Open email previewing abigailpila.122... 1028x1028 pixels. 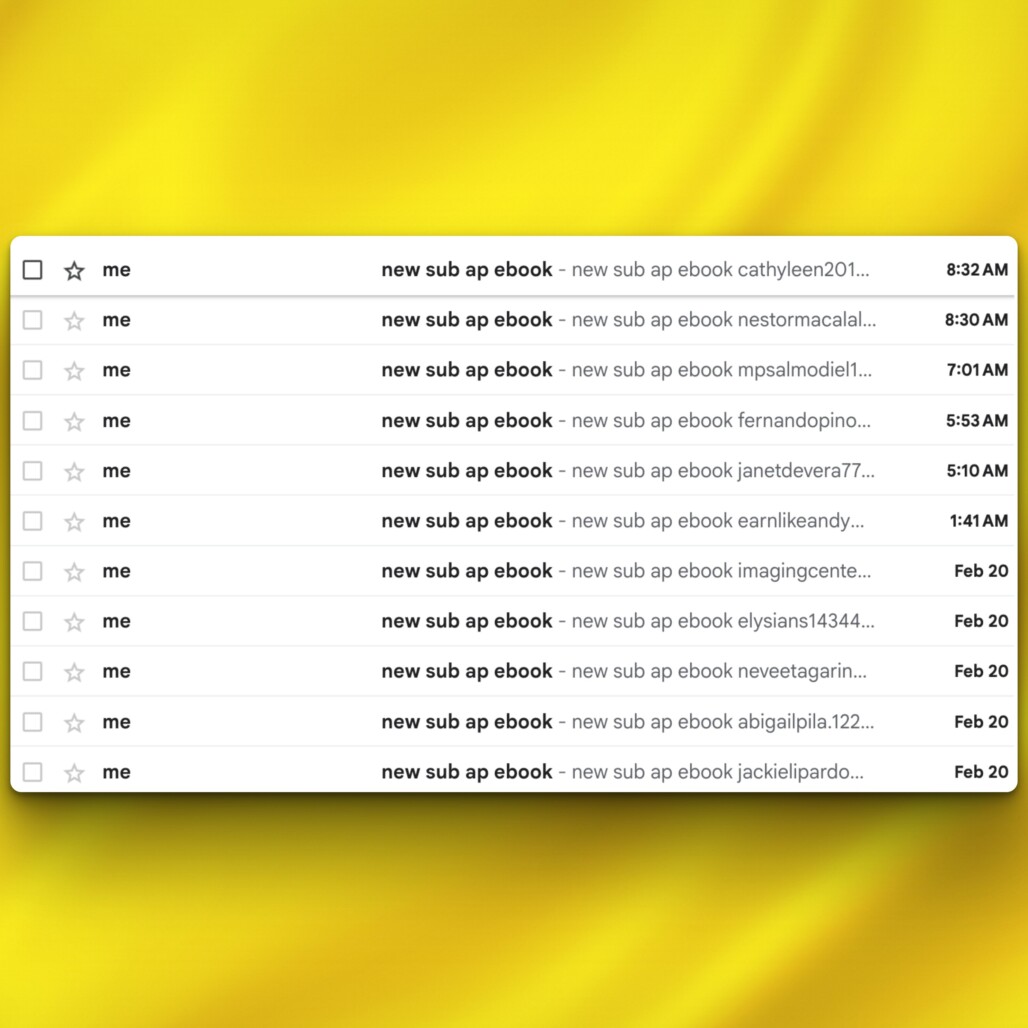pyautogui.click(x=514, y=722)
